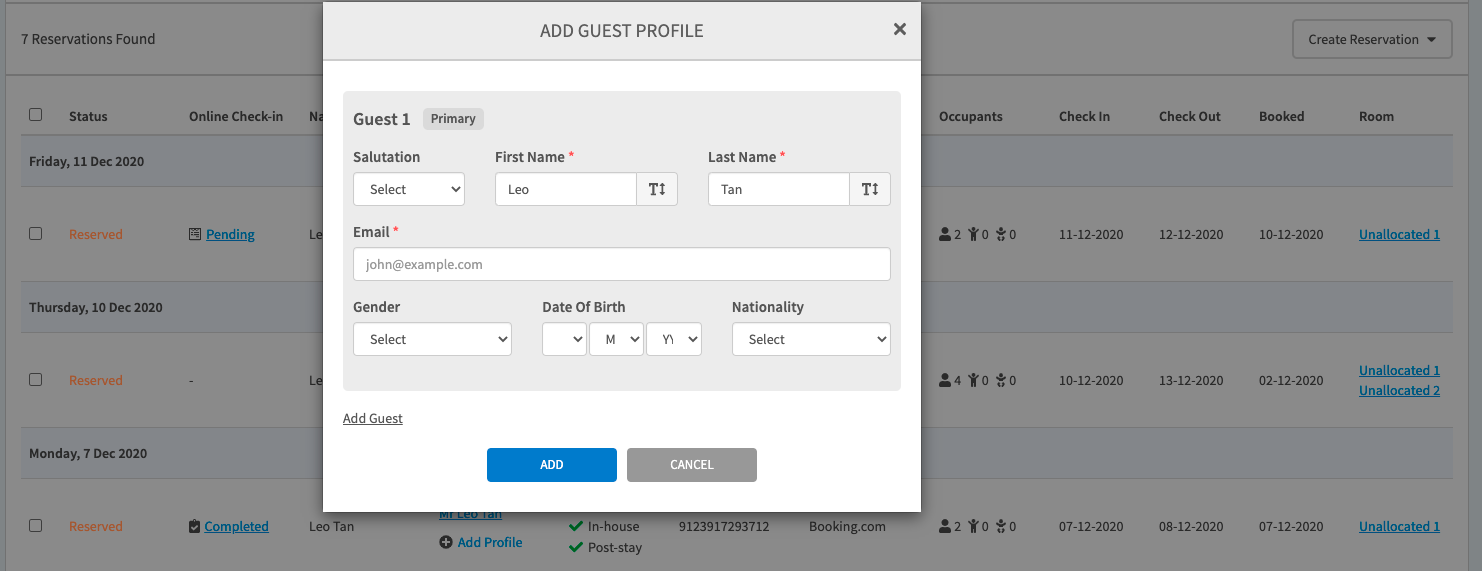Check the Thursday 10 Dec reservation checkbox

[36, 379]
